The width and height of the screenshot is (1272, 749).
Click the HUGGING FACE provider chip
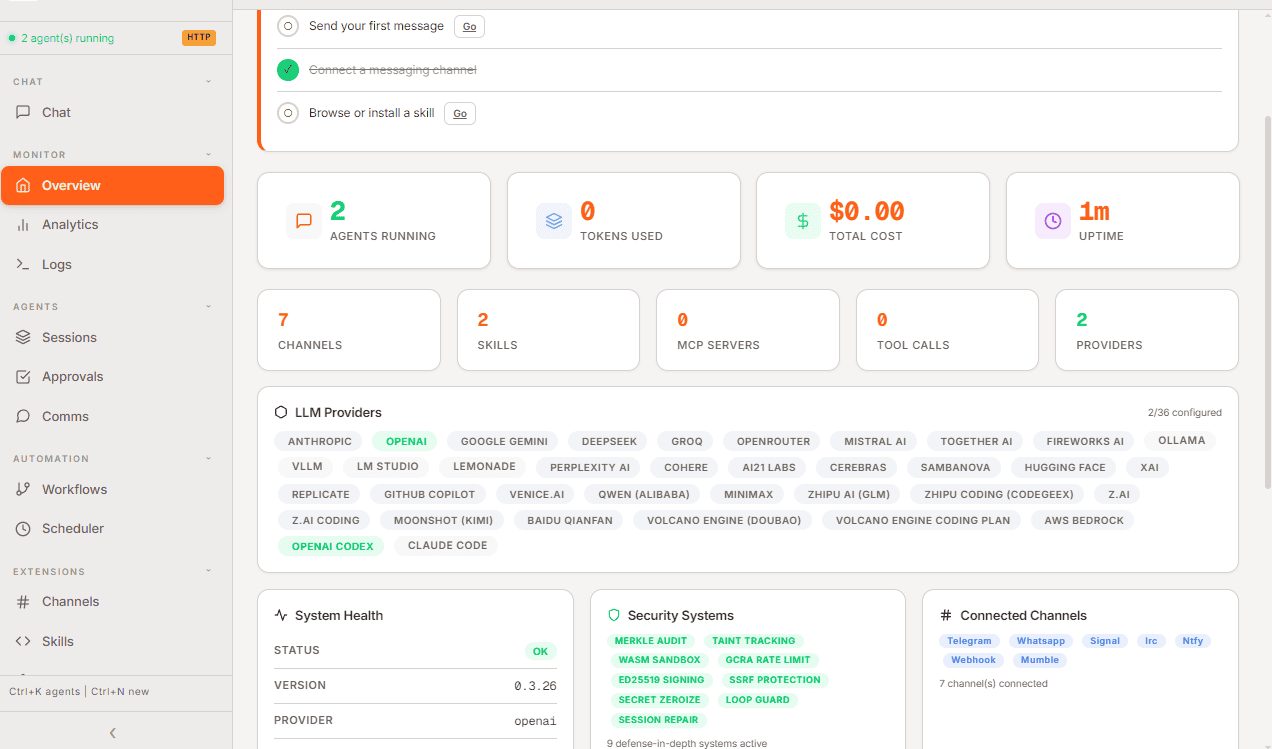[x=1065, y=467]
